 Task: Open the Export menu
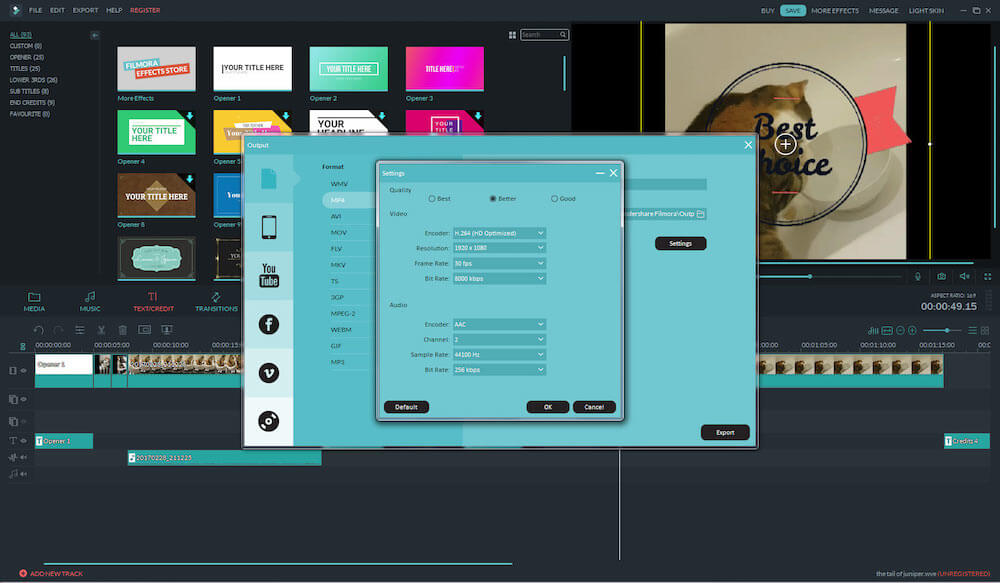tap(85, 10)
